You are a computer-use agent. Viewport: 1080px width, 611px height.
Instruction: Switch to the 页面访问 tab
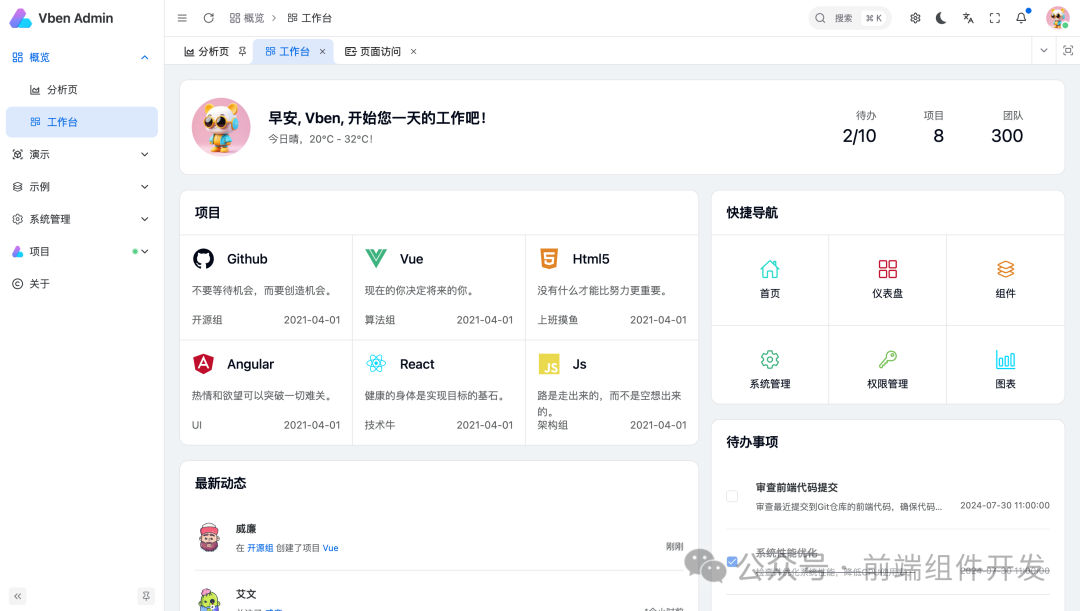point(380,50)
